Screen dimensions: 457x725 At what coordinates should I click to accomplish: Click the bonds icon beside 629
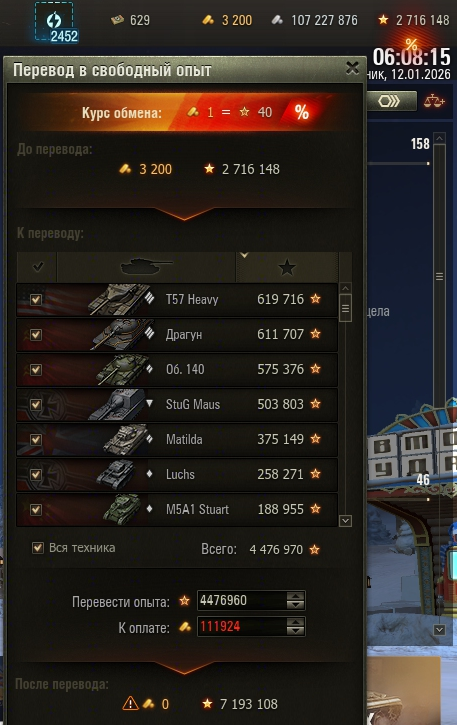tap(117, 20)
